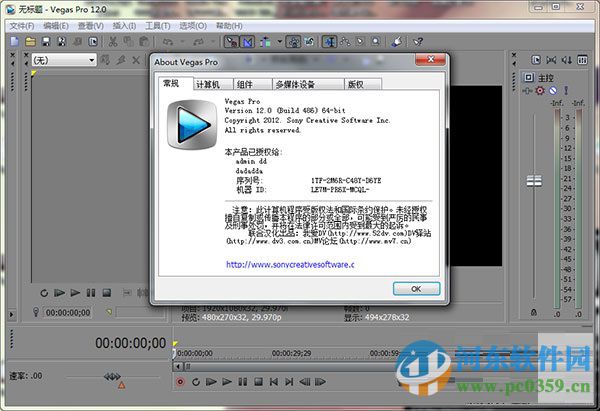
Task: Click the What's This help icon
Action: pyautogui.click(x=418, y=41)
